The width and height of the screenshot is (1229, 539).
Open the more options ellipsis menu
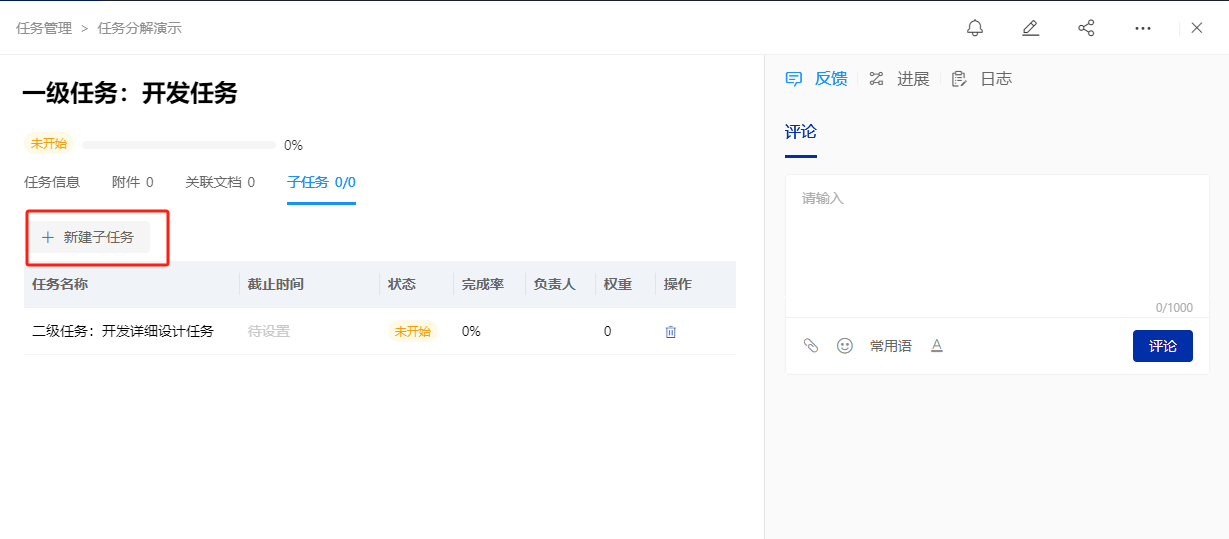1143,28
